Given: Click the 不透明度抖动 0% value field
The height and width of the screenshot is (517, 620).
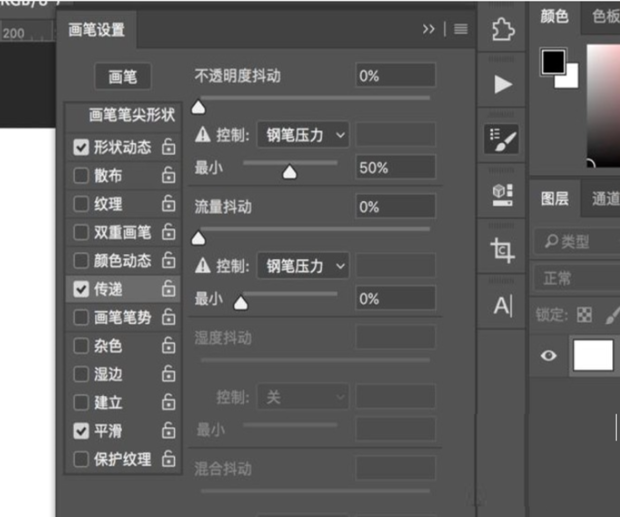Looking at the screenshot, I should point(395,75).
